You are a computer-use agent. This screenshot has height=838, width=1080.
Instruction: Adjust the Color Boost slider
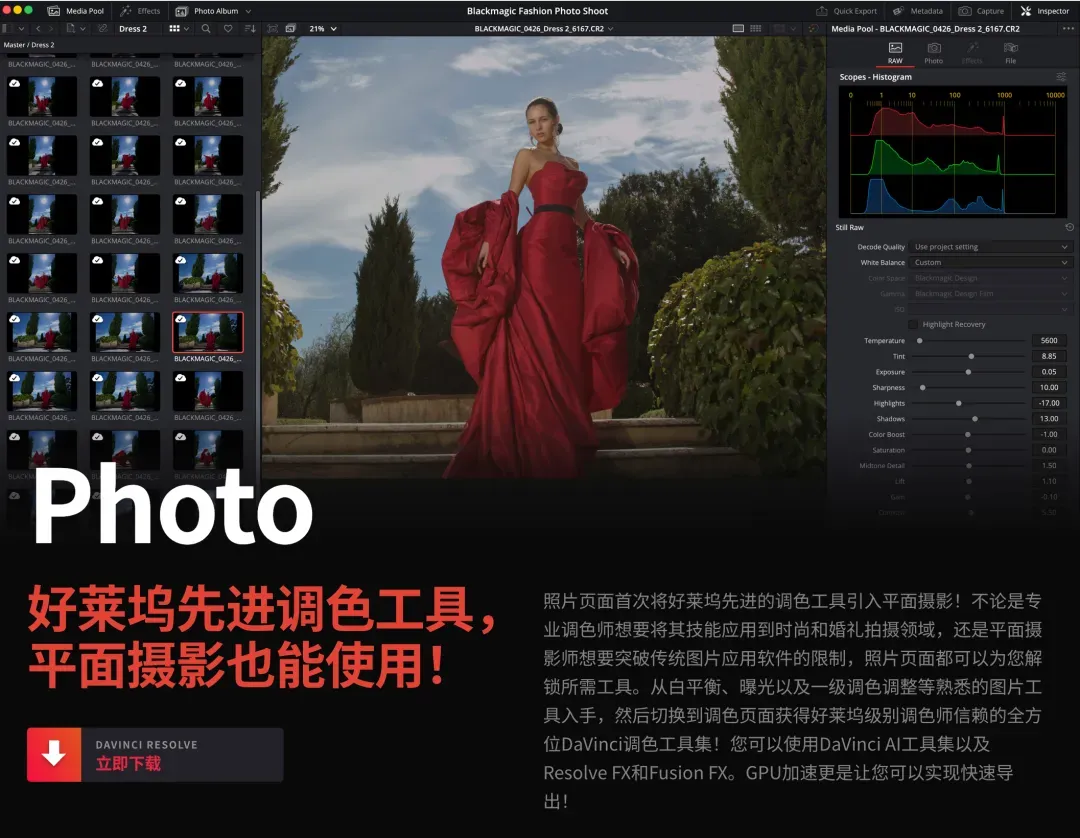point(968,434)
